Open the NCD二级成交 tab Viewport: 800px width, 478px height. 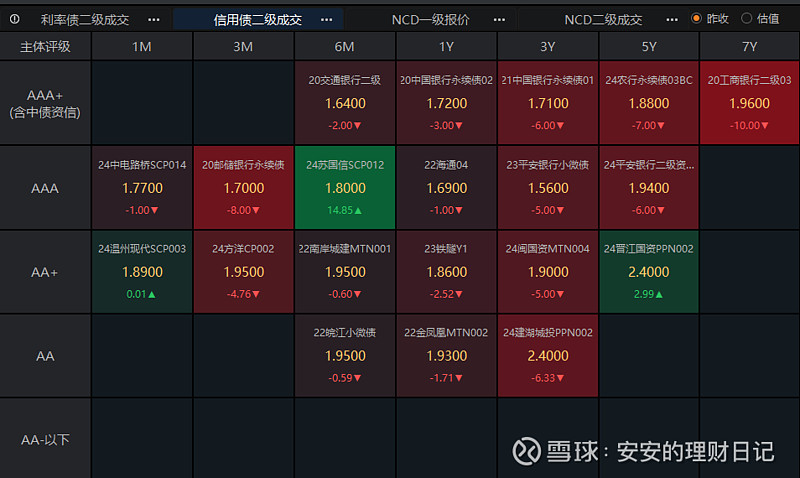603,20
